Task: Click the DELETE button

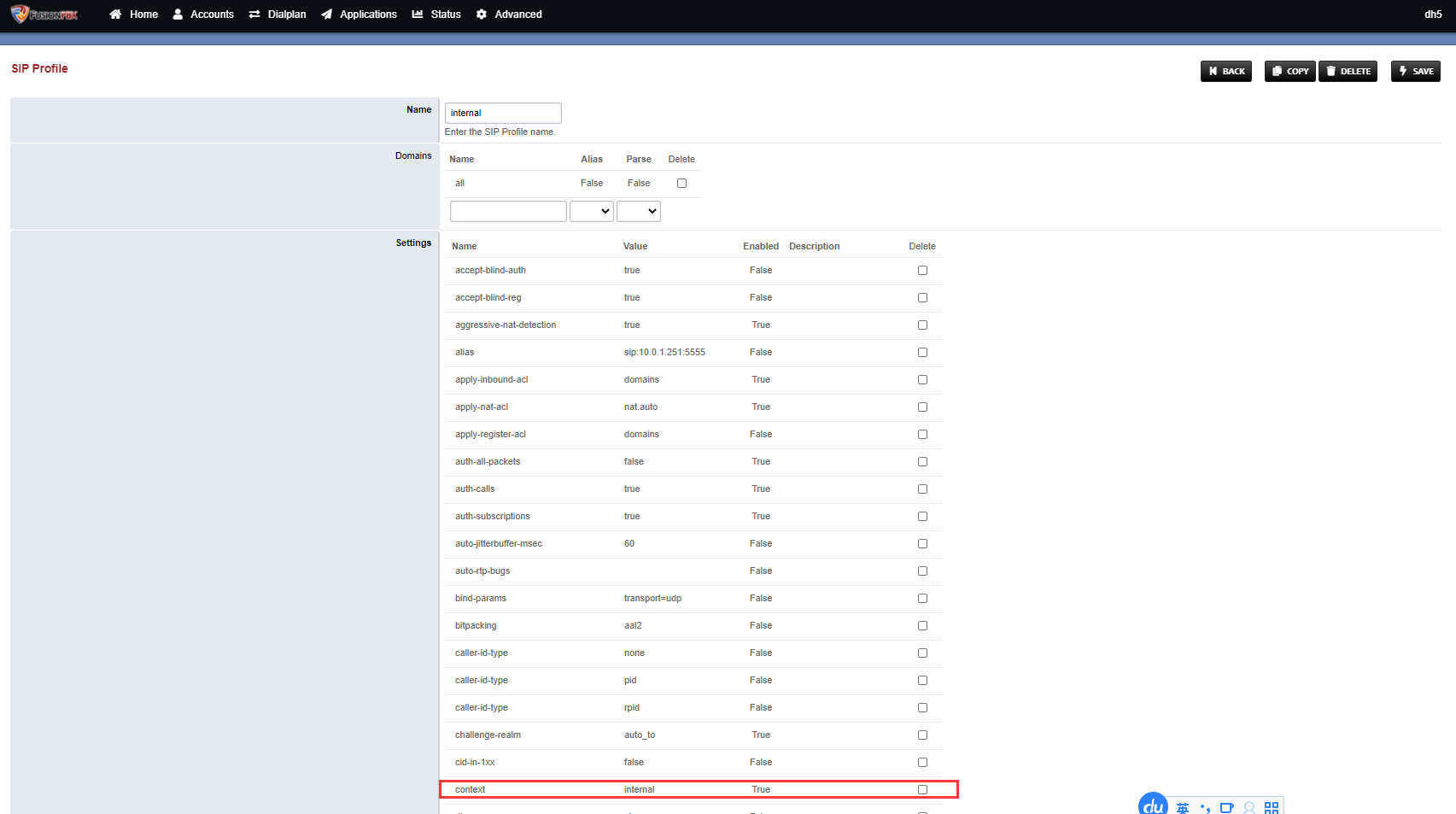Action: pyautogui.click(x=1348, y=72)
